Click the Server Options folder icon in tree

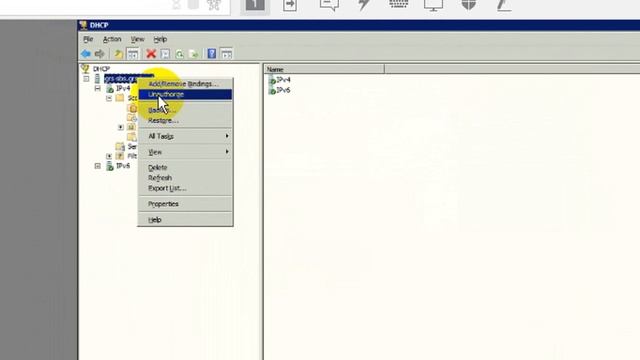coord(120,146)
